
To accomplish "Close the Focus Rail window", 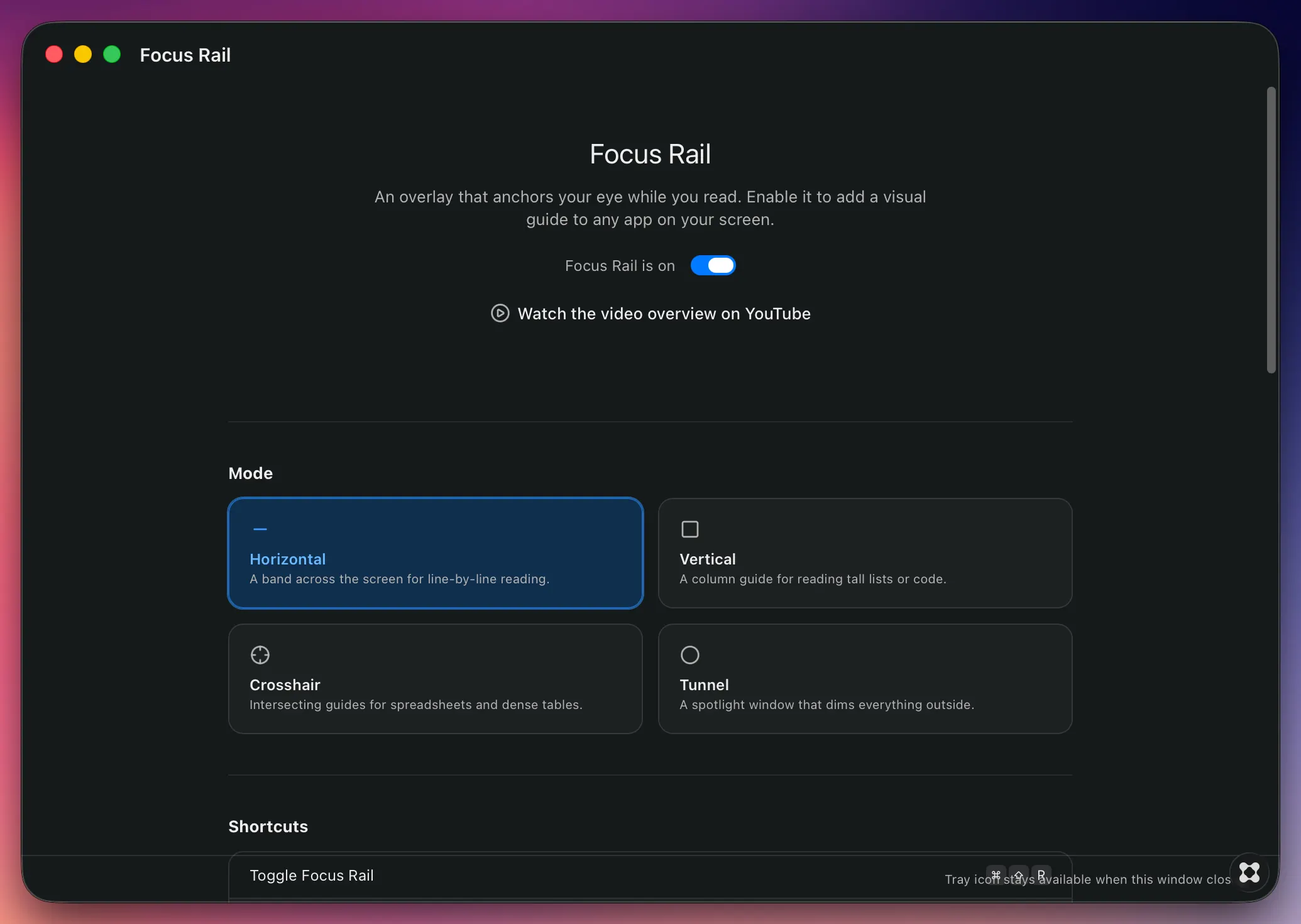I will (x=54, y=55).
